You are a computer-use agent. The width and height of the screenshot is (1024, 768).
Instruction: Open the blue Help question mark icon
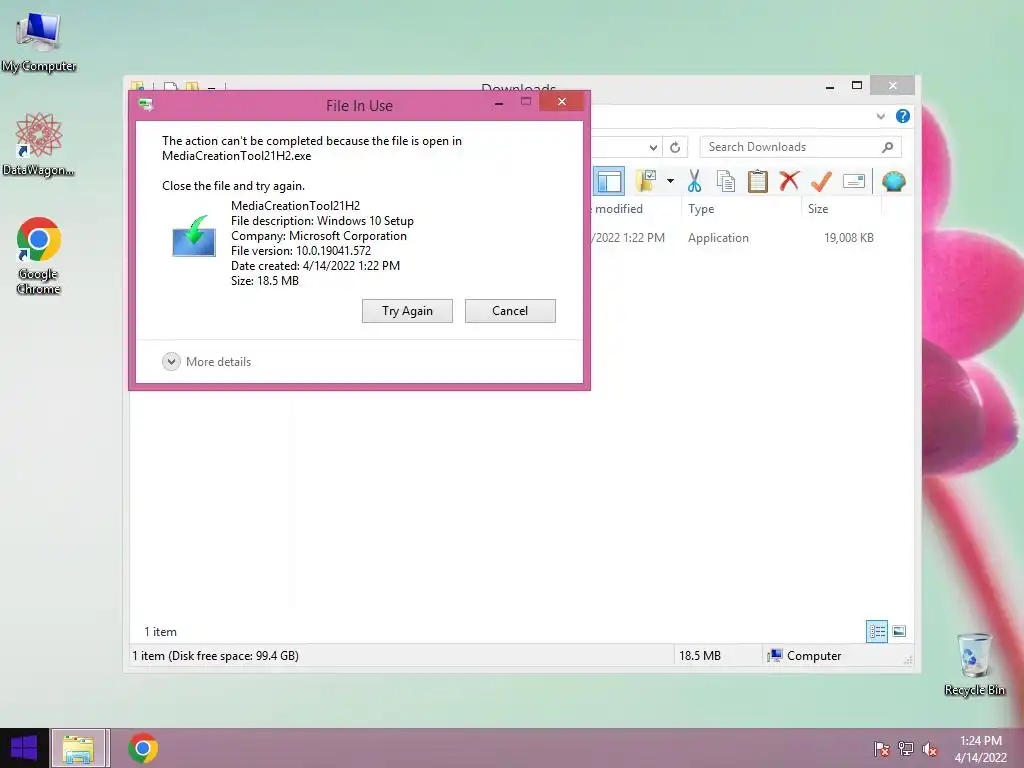(x=903, y=116)
